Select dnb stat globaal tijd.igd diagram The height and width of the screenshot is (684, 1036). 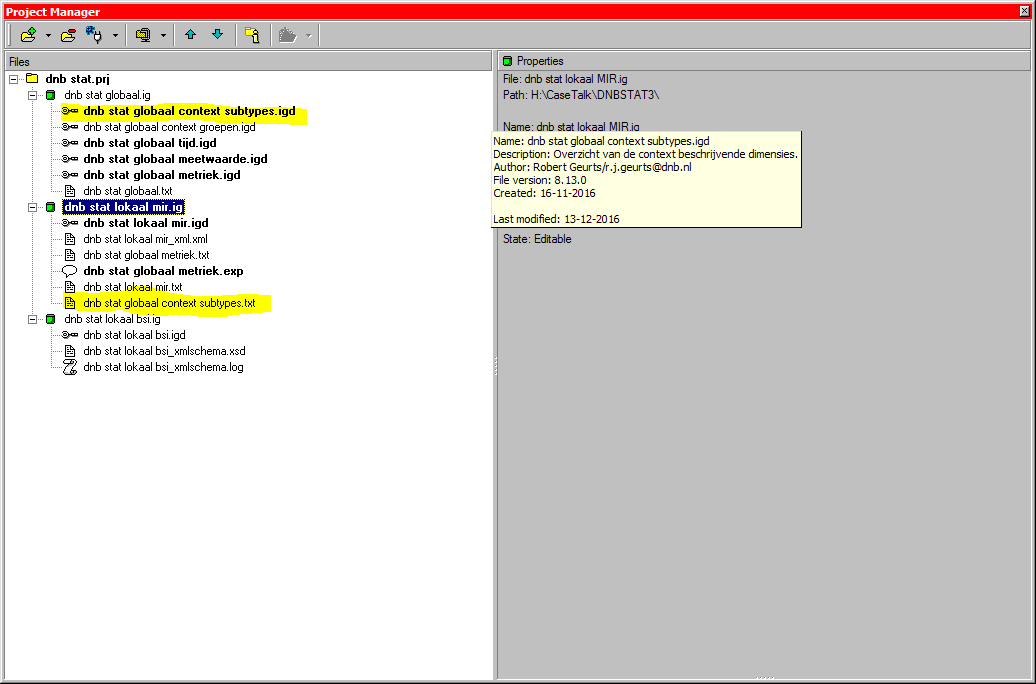[x=149, y=143]
